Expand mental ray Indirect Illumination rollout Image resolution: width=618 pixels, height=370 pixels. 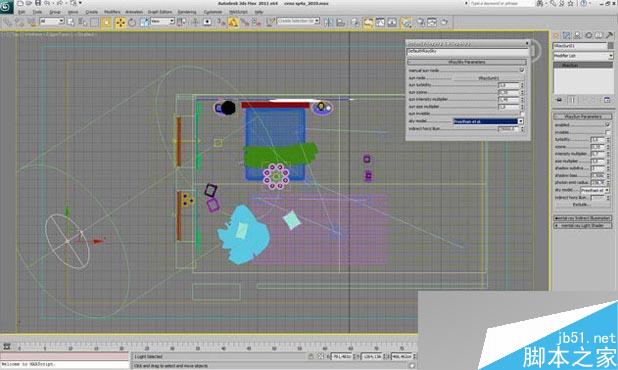pyautogui.click(x=583, y=218)
